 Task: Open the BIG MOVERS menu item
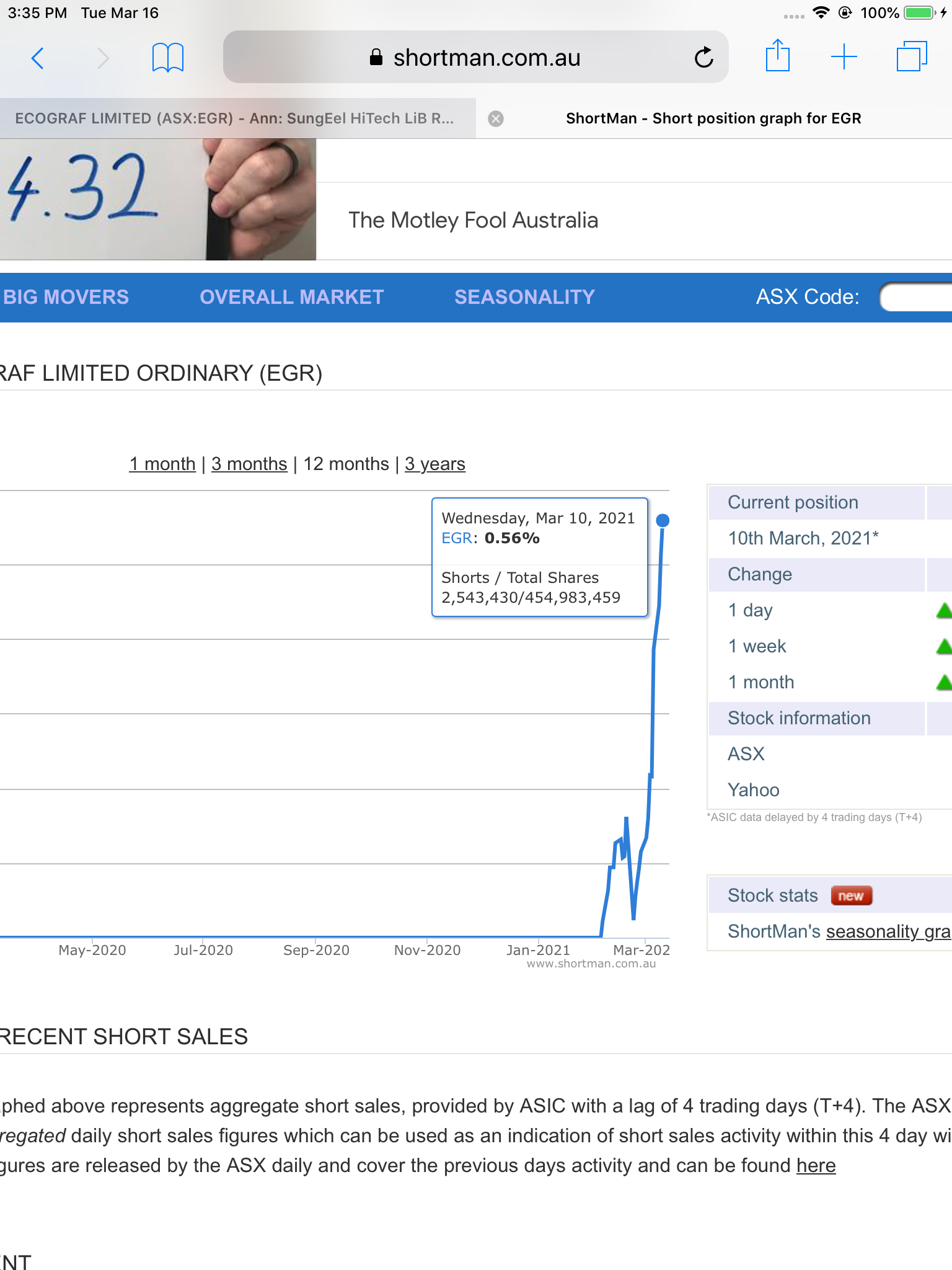(x=66, y=297)
